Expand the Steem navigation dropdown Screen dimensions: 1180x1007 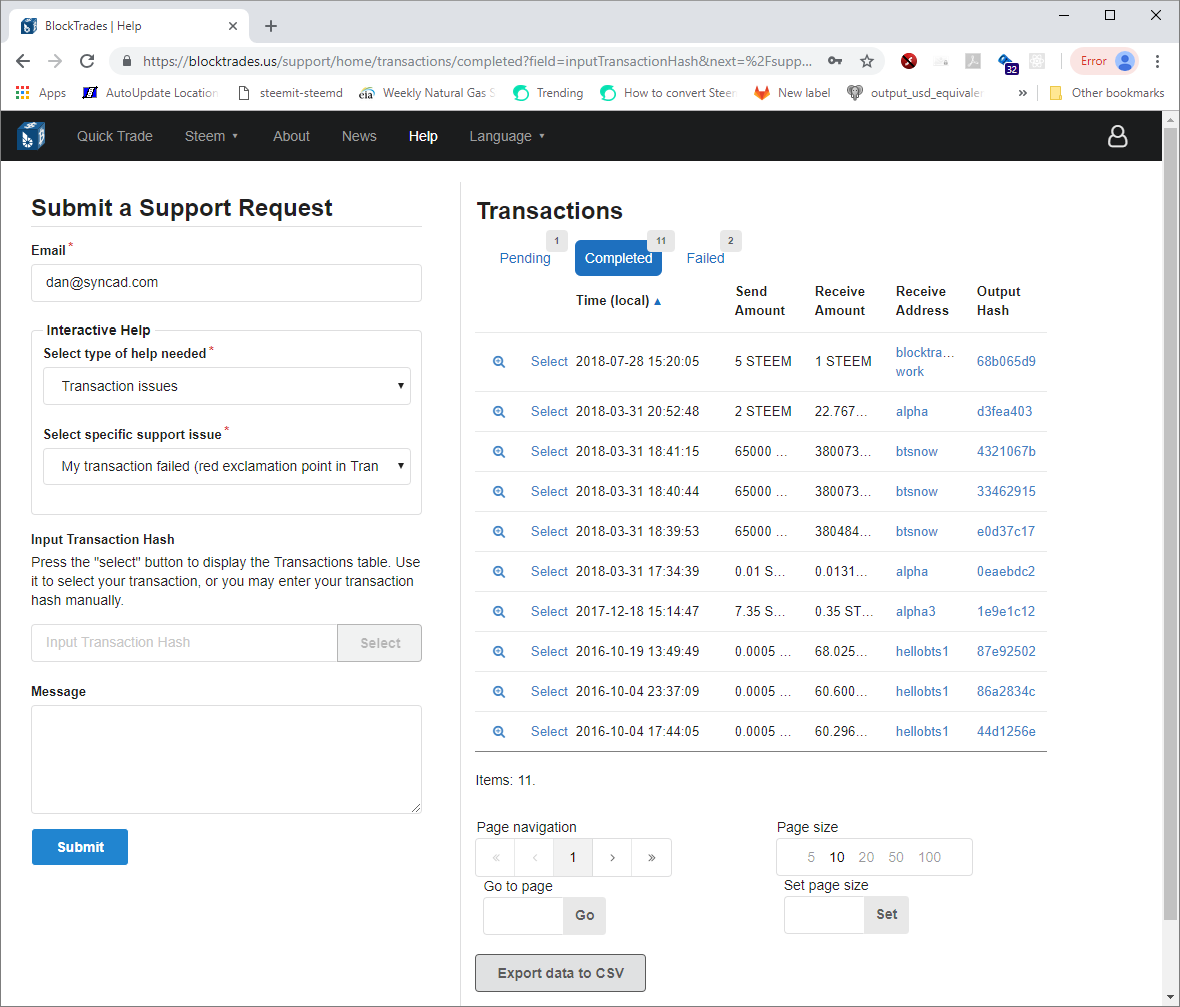pyautogui.click(x=211, y=136)
